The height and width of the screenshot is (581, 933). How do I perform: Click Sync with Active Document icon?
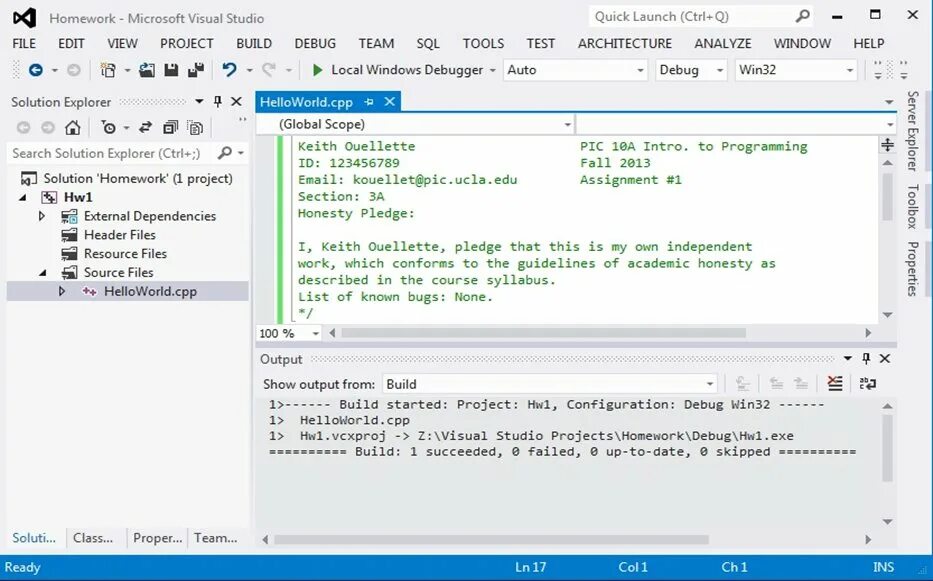(x=145, y=127)
